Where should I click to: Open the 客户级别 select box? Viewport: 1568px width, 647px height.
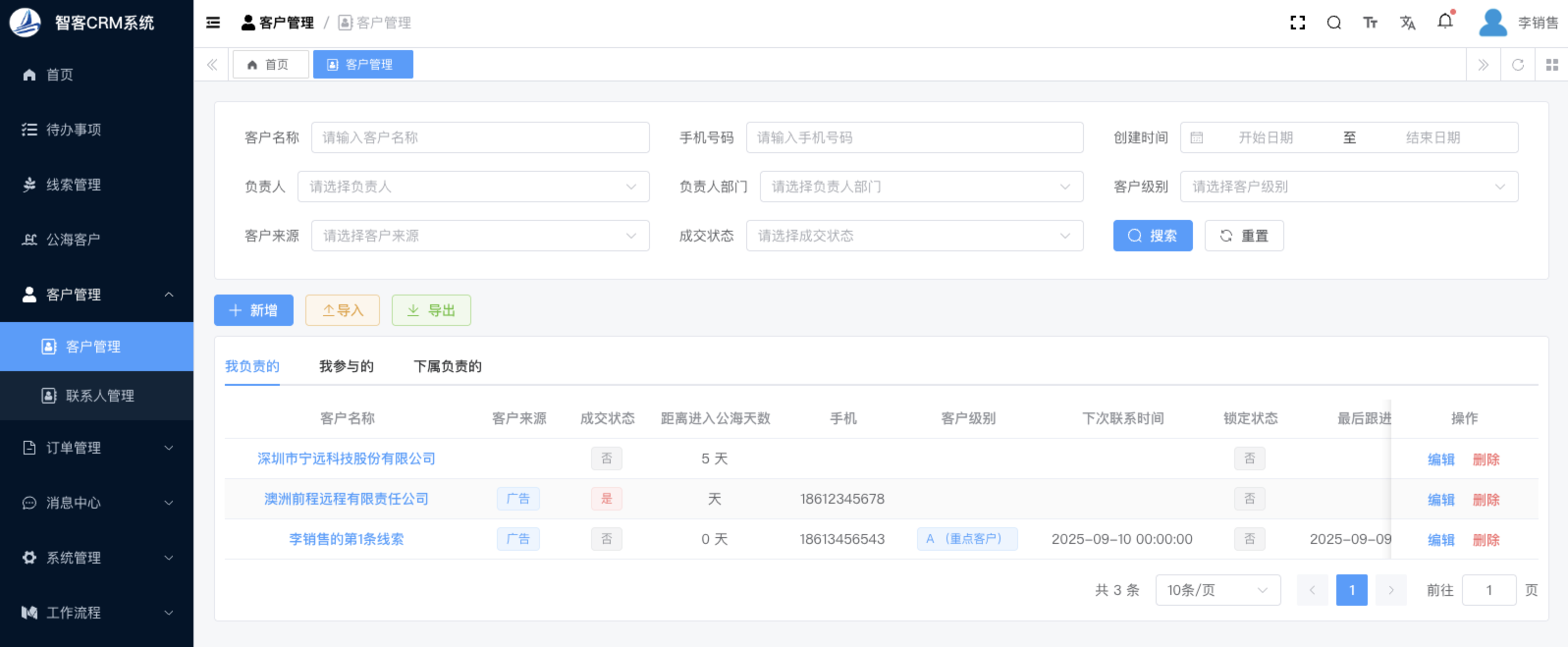click(1348, 187)
